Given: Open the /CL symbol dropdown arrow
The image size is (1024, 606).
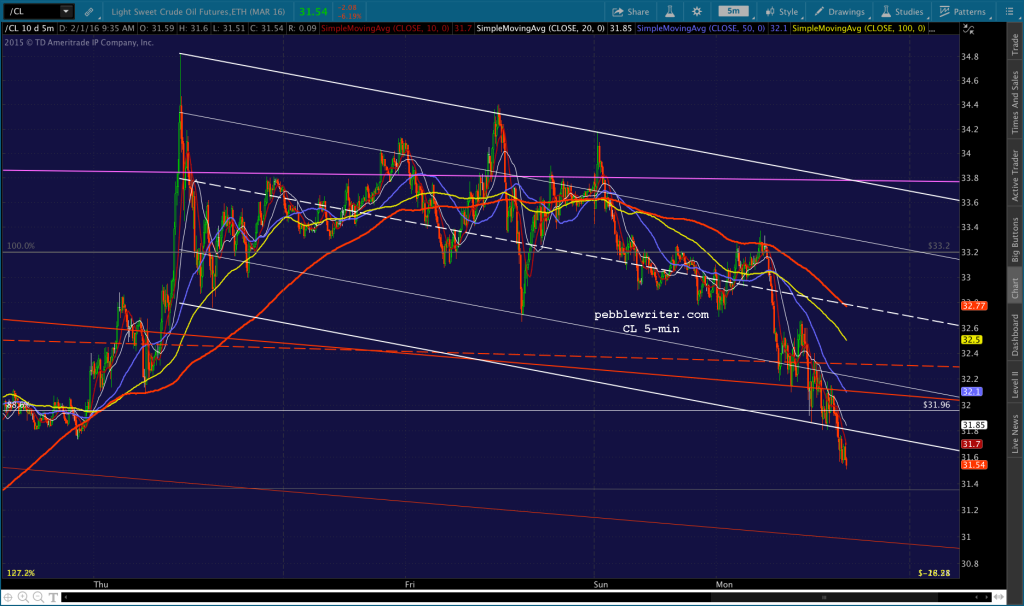Looking at the screenshot, I should (x=66, y=11).
